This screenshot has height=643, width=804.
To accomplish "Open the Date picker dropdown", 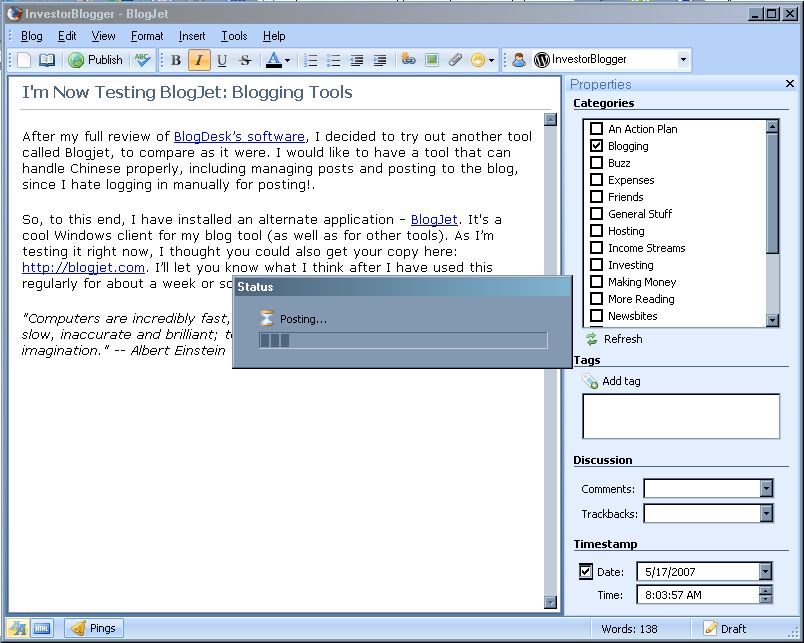I will (x=765, y=571).
